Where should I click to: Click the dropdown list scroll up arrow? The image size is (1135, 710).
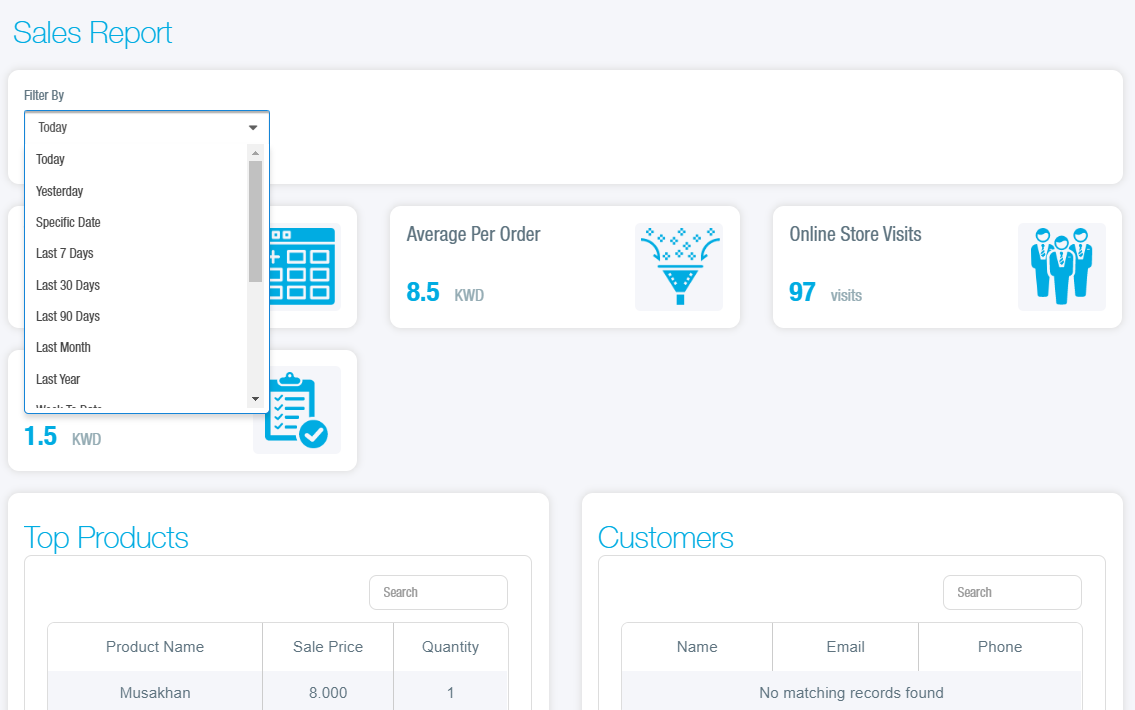[x=255, y=153]
